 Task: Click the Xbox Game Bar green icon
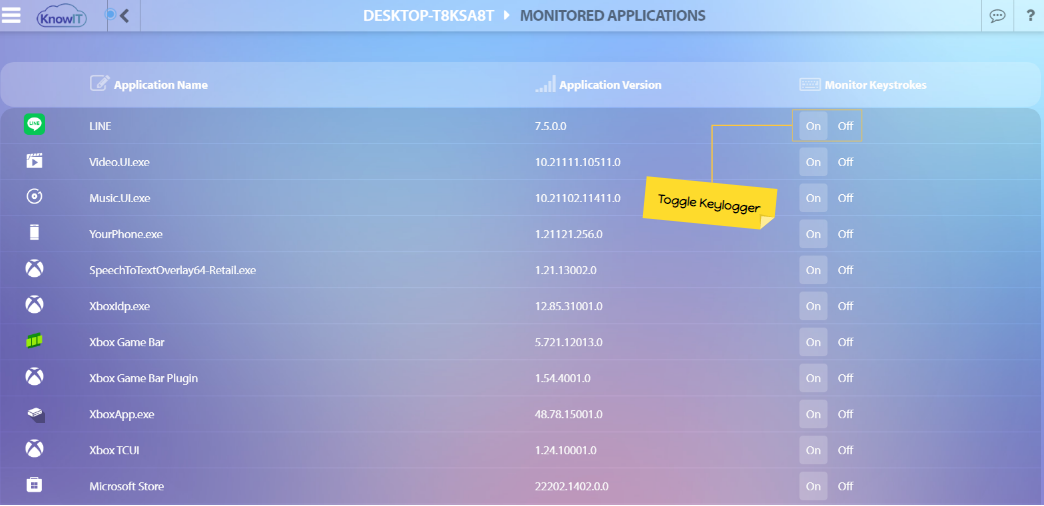click(x=35, y=341)
